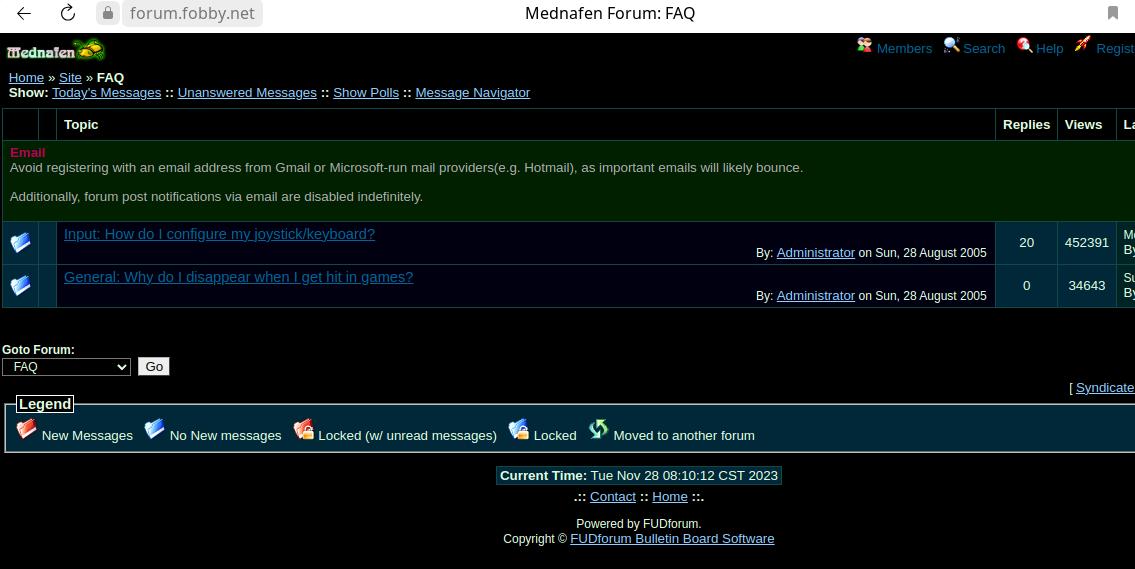The image size is (1135, 569).
Task: Click the Home breadcrumb link
Action: tap(26, 77)
